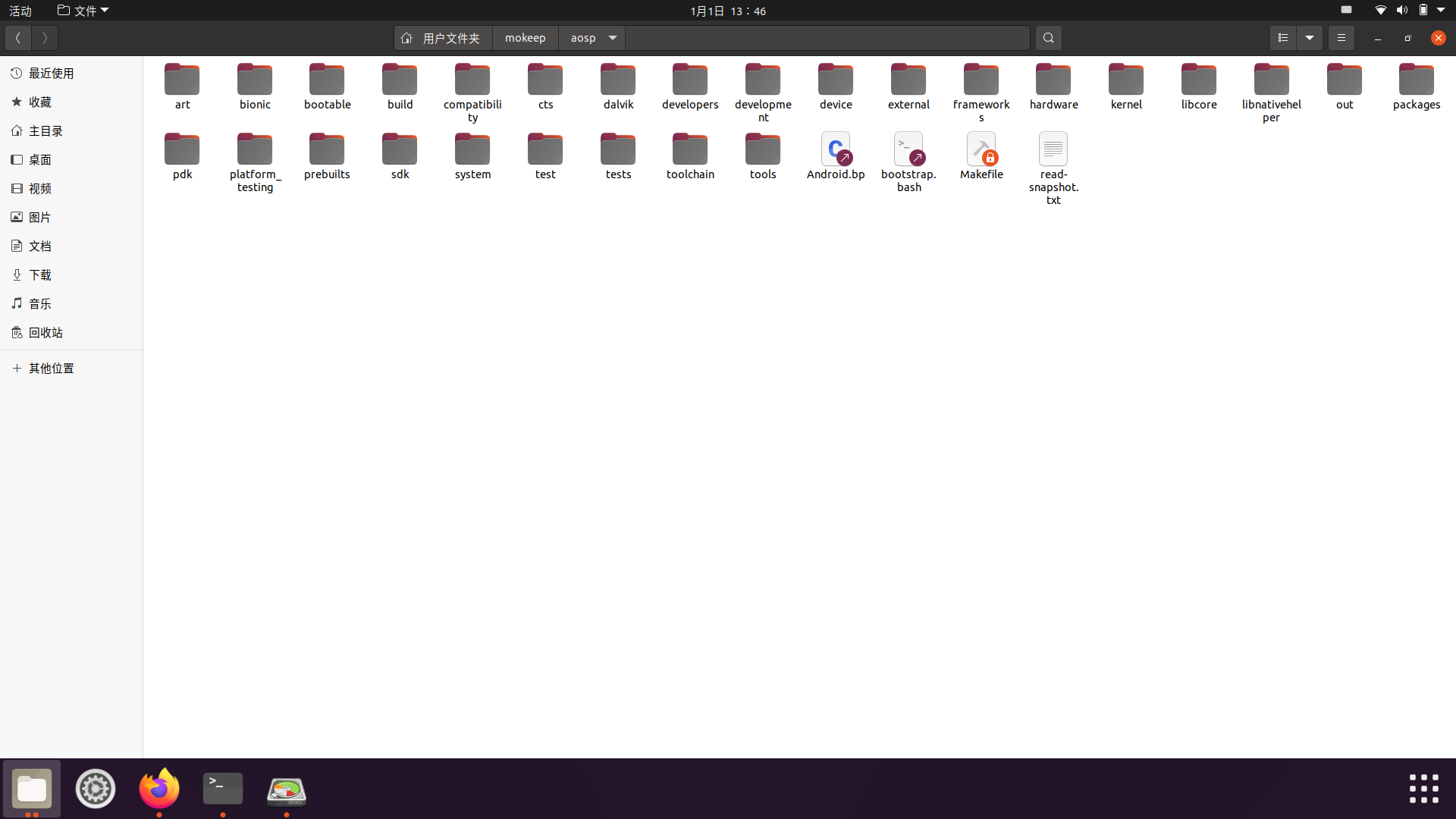Expand the system status menu chevron
The width and height of the screenshot is (1456, 819).
(x=1442, y=10)
